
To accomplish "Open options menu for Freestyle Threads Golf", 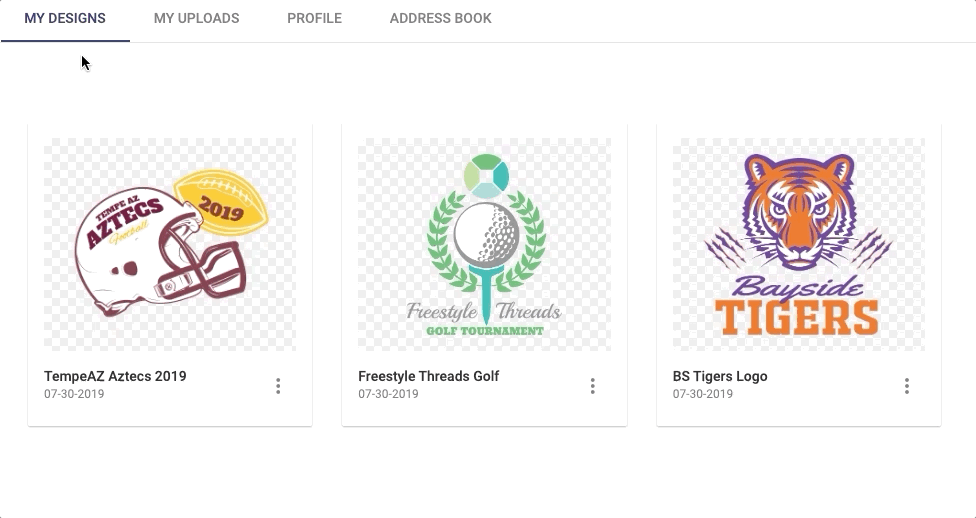I will point(592,386).
